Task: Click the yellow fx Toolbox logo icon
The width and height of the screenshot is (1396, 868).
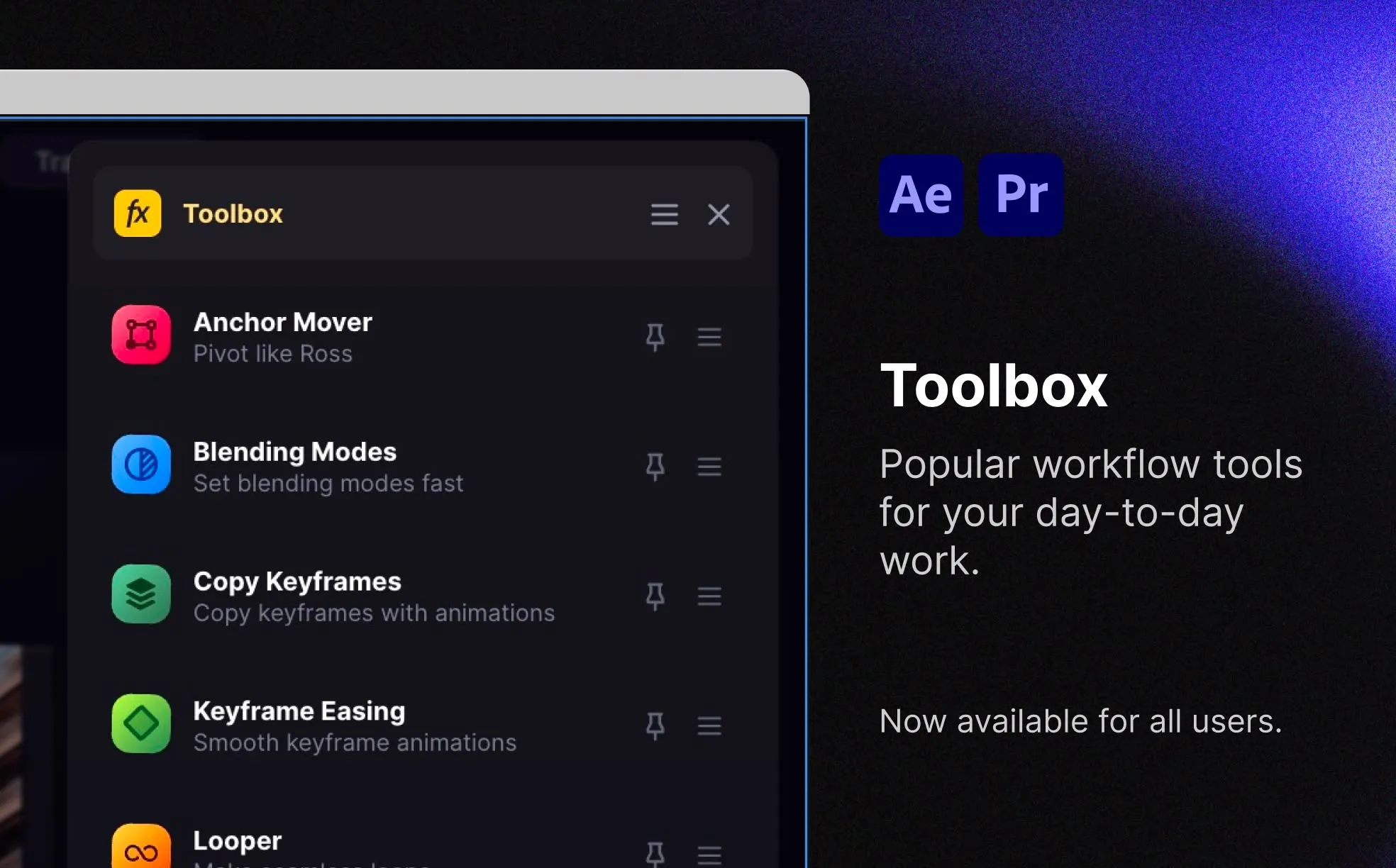Action: click(138, 213)
